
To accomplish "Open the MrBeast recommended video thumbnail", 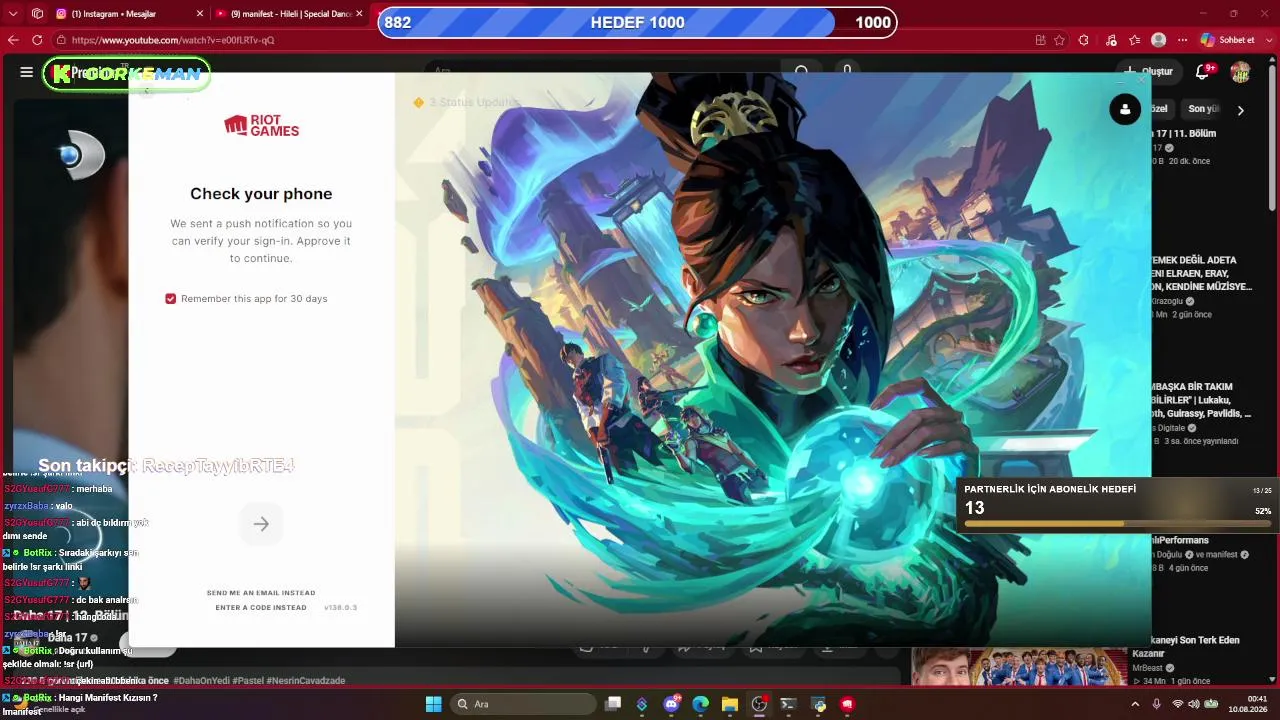I will click(x=1019, y=667).
